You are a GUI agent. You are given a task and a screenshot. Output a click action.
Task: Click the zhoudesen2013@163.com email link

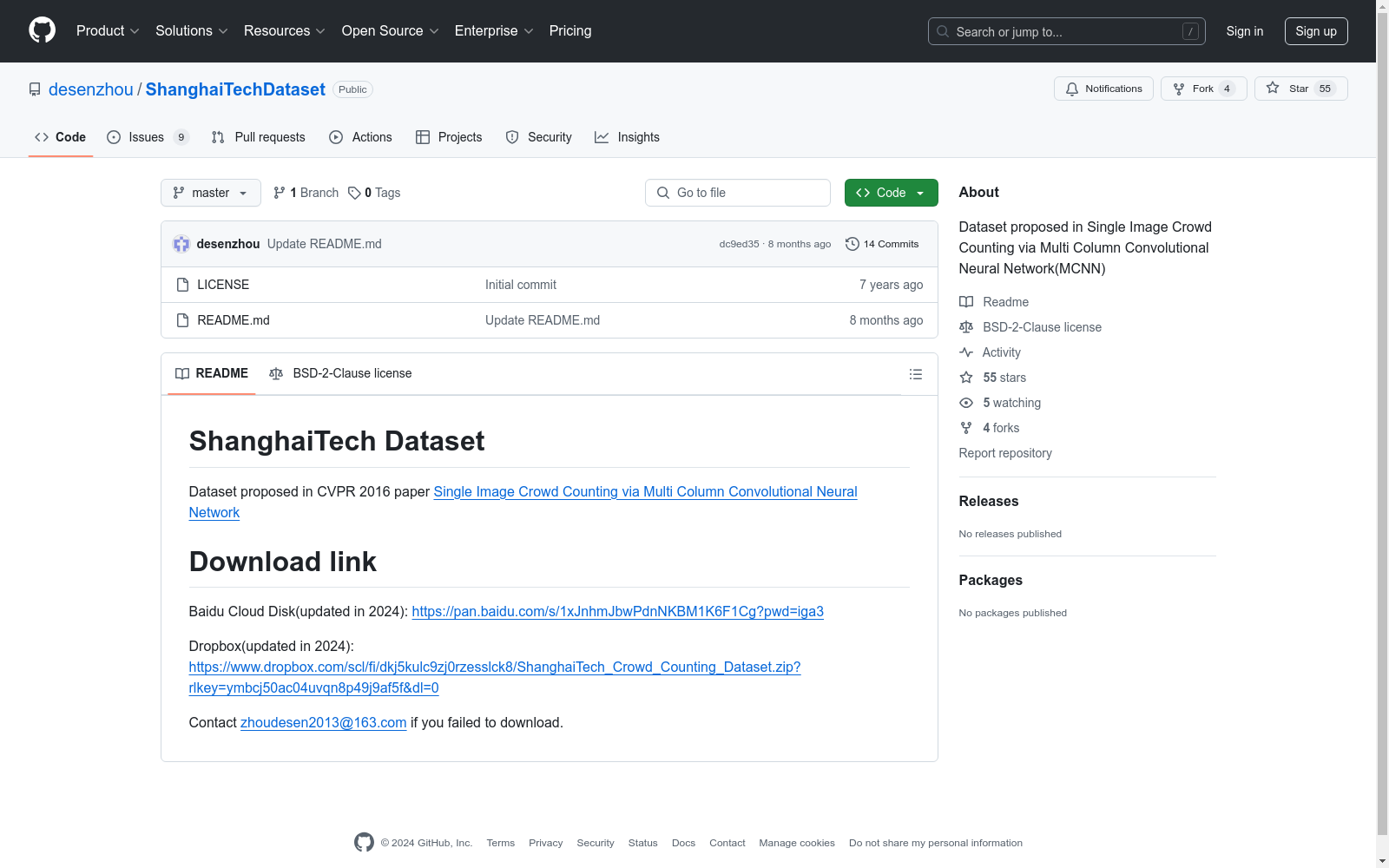tap(323, 722)
